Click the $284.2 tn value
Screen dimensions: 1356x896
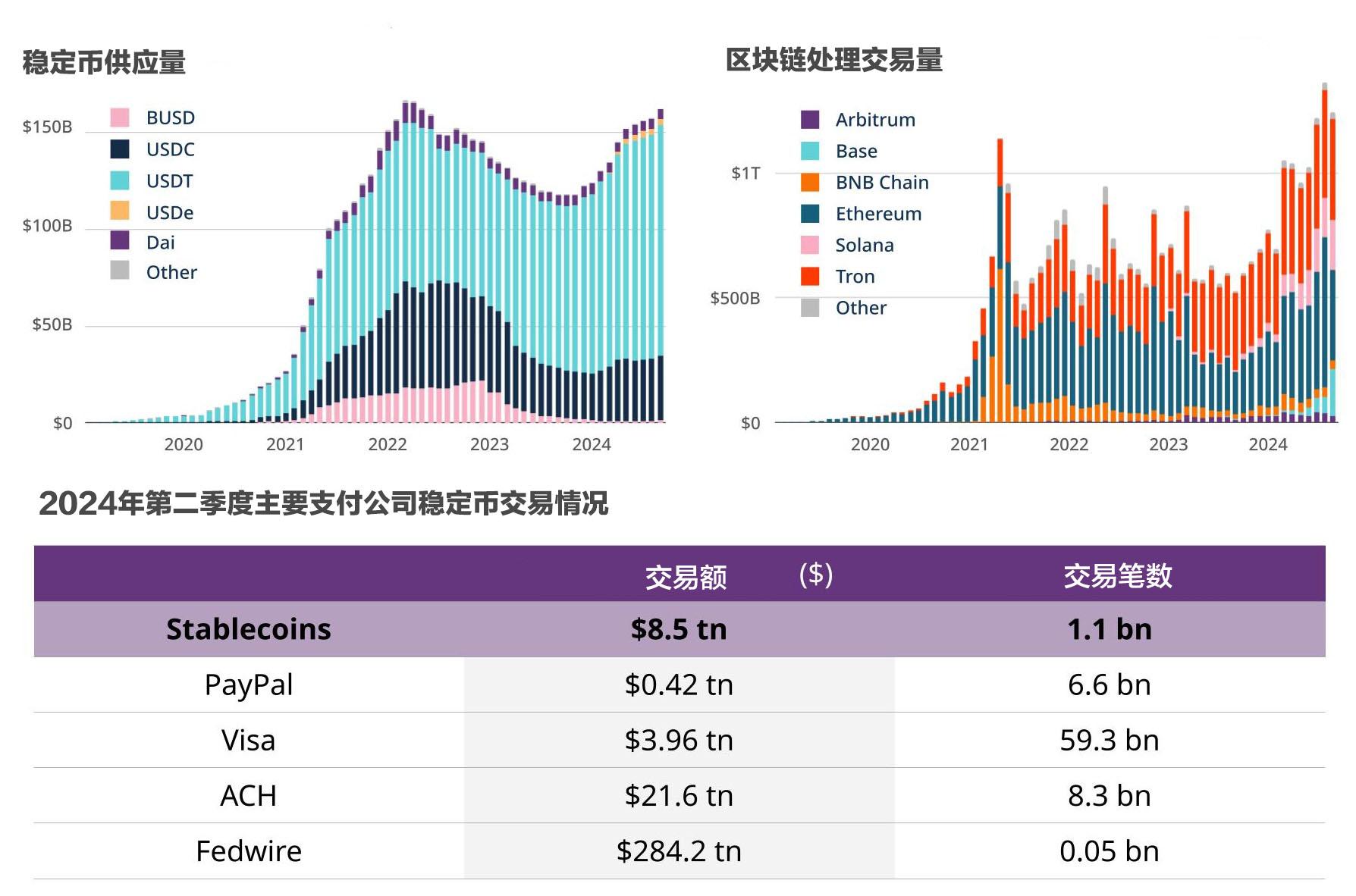679,851
